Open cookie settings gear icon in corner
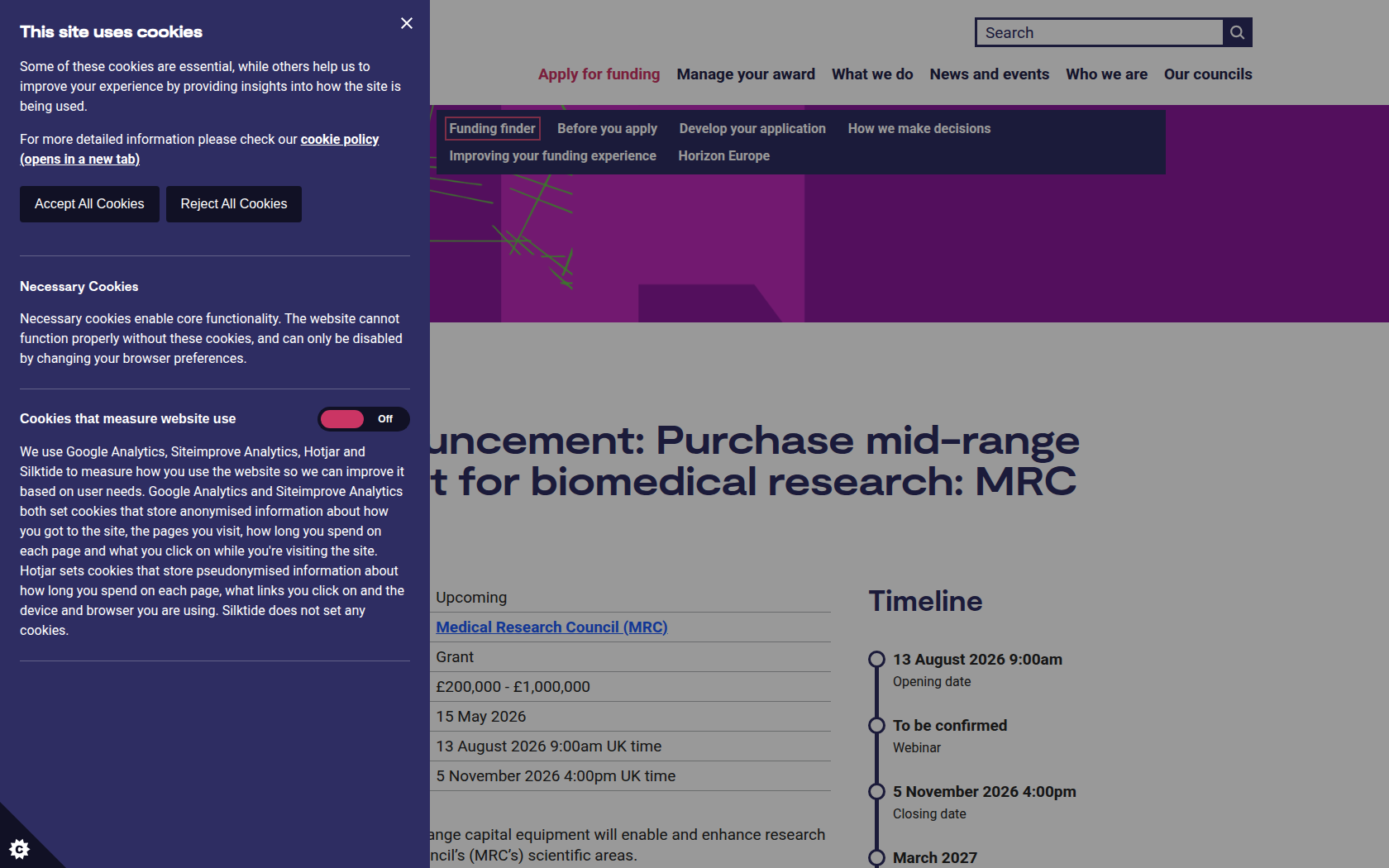Image resolution: width=1389 pixels, height=868 pixels. tap(19, 848)
